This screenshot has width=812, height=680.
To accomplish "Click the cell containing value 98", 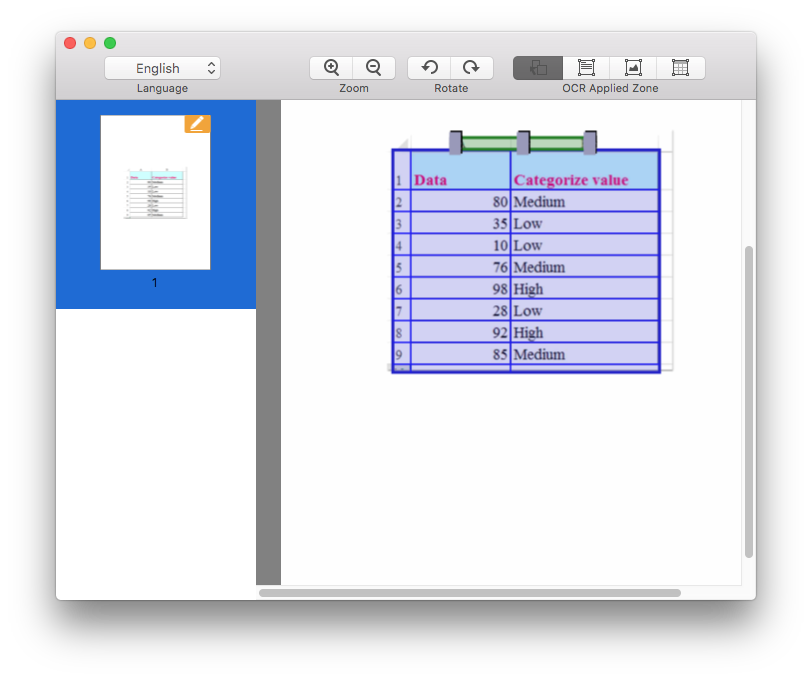I will (460, 289).
